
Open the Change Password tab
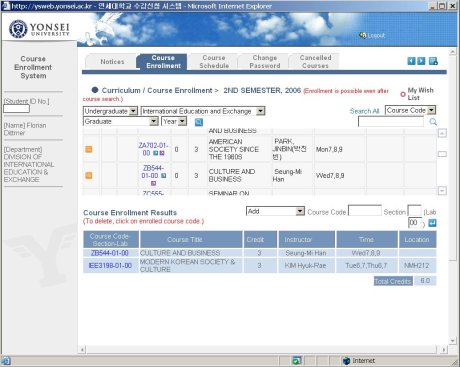[x=265, y=62]
